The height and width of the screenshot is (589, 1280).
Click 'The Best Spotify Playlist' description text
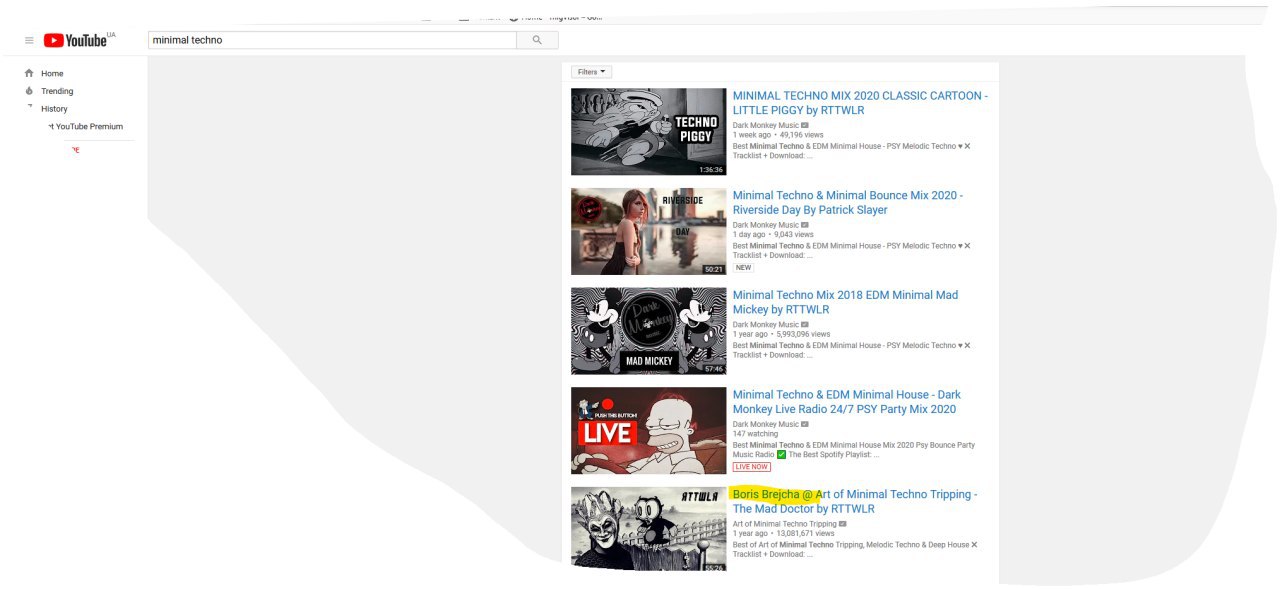point(834,455)
